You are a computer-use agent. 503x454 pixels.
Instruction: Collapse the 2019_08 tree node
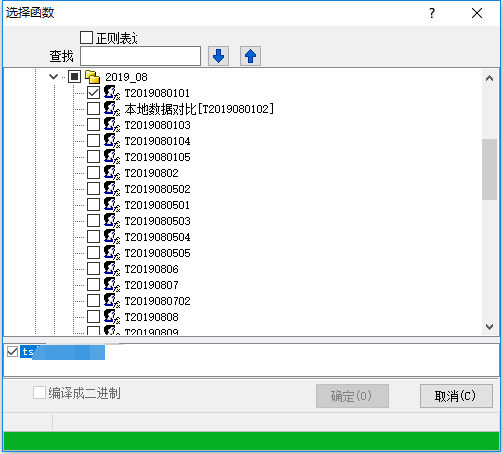click(53, 77)
